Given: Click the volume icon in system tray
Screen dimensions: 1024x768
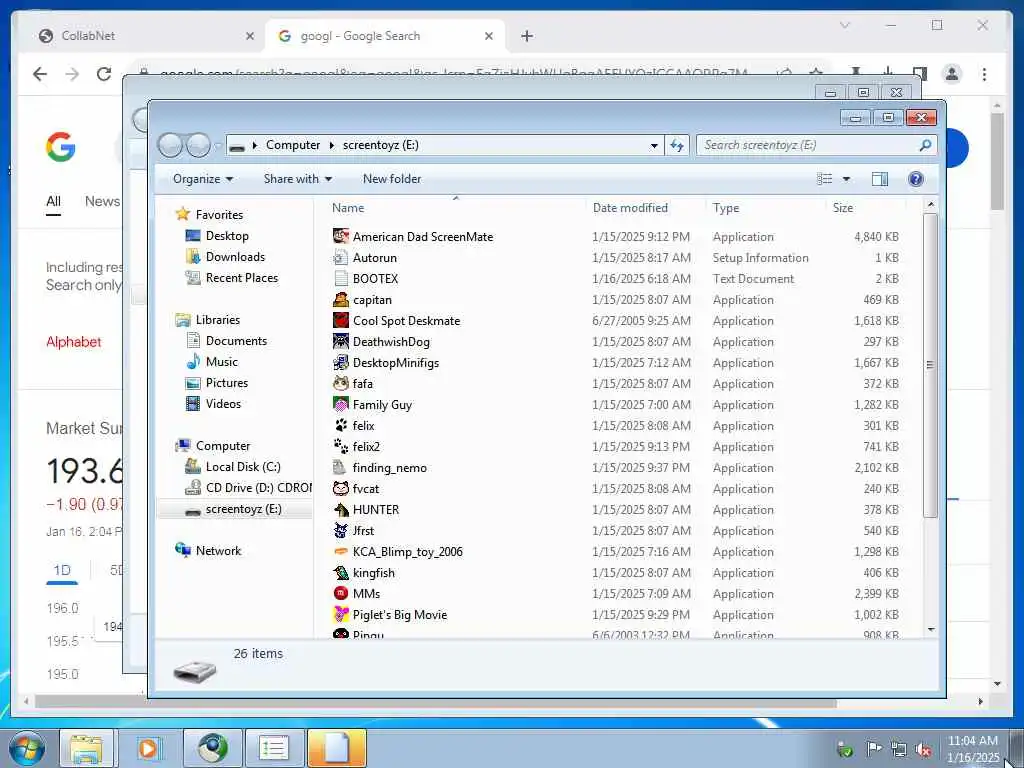Looking at the screenshot, I should [923, 750].
